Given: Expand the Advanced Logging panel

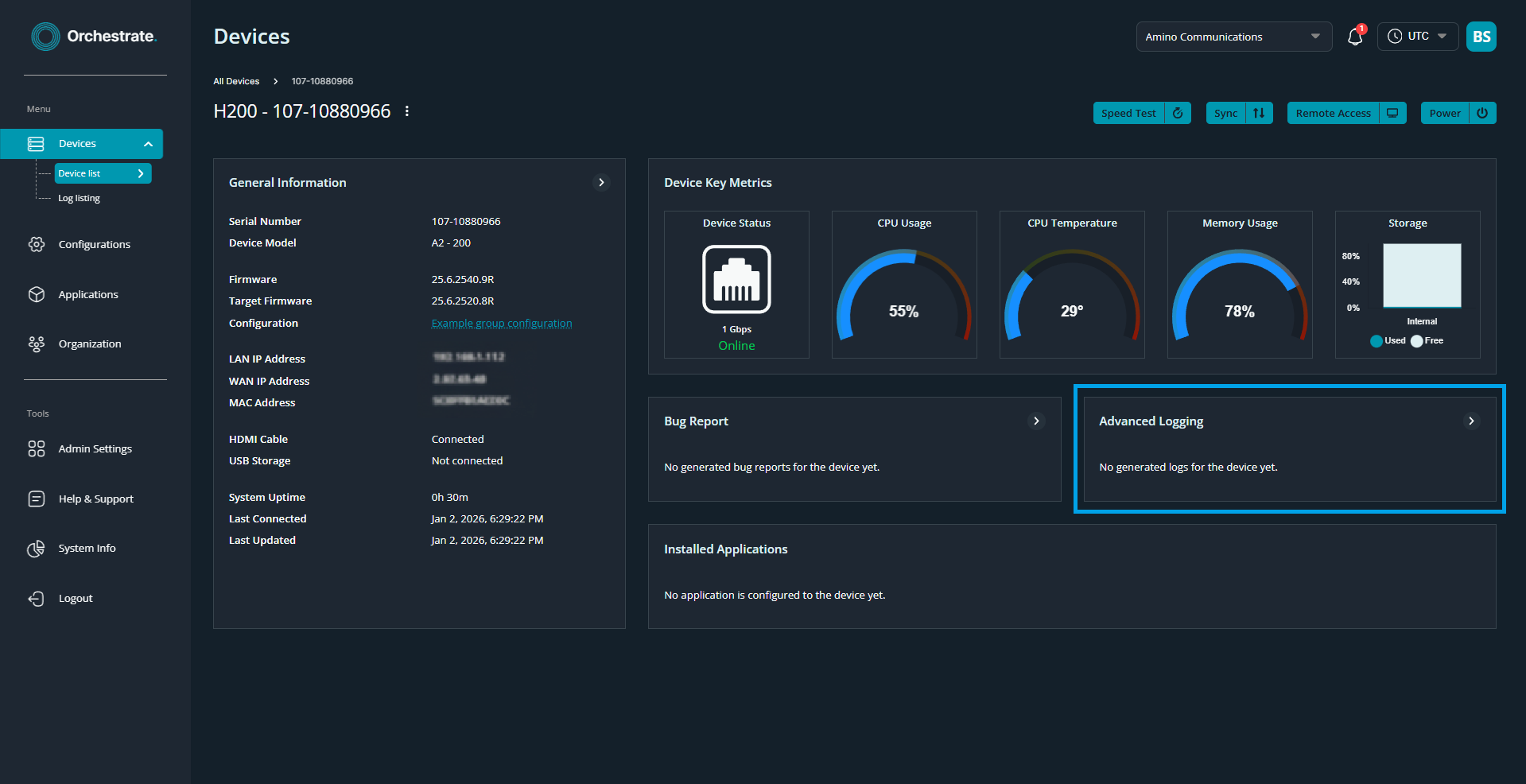Looking at the screenshot, I should pos(1471,421).
